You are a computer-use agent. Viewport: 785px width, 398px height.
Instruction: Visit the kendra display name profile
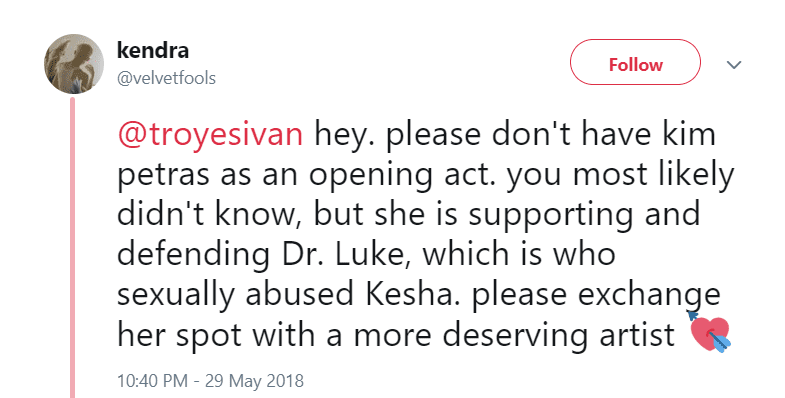point(153,50)
